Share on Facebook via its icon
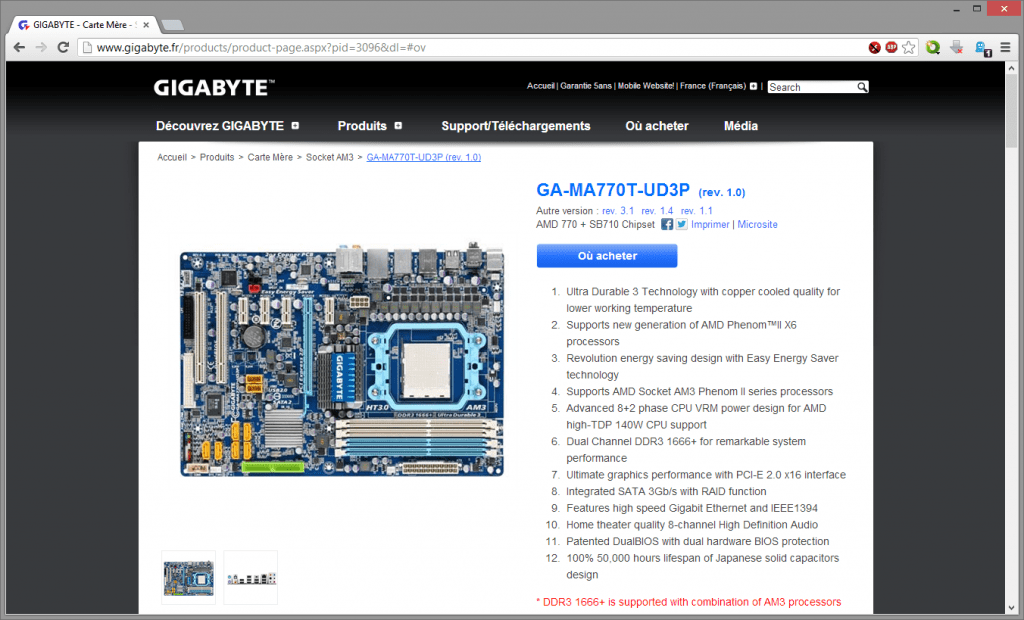This screenshot has width=1024, height=620. pos(667,224)
